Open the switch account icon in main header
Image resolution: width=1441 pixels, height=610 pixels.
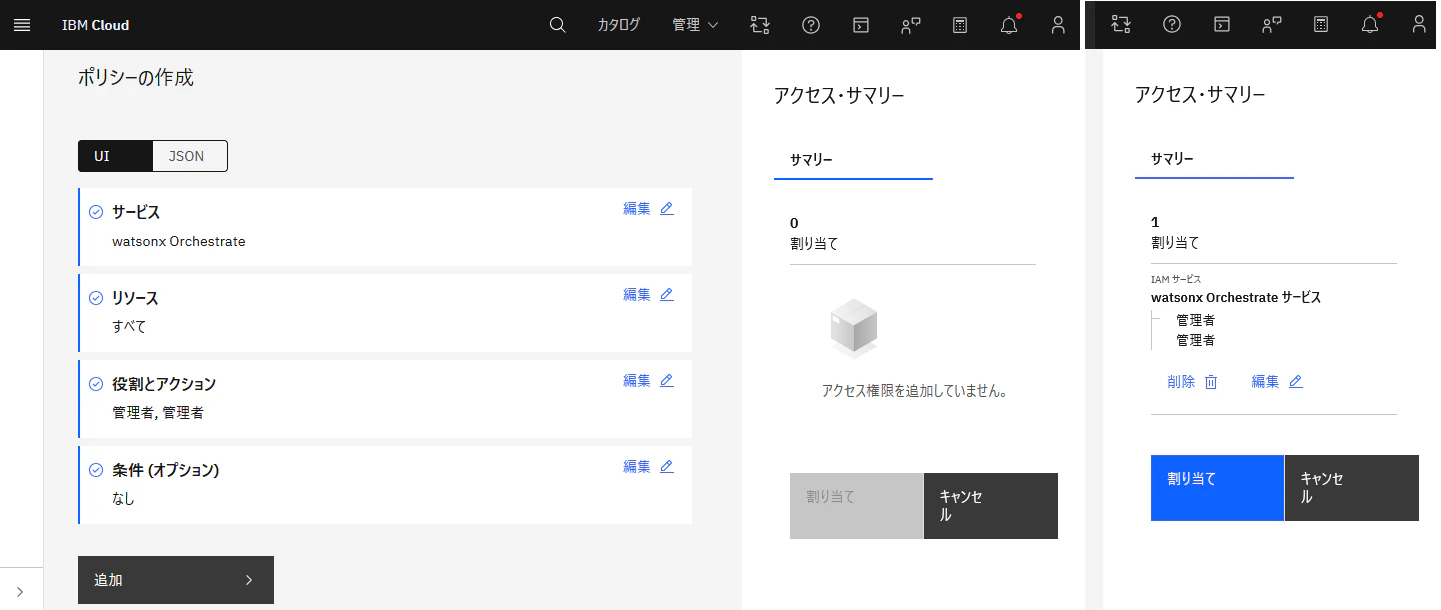coord(760,25)
